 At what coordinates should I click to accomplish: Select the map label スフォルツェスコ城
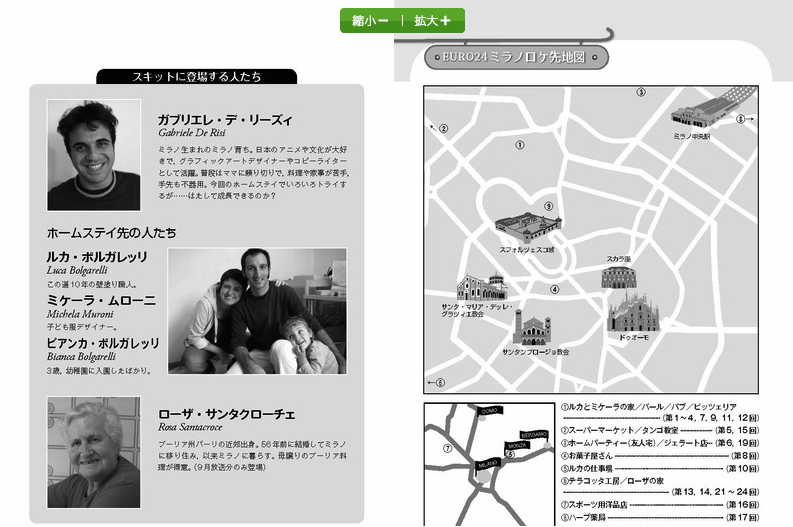click(526, 250)
